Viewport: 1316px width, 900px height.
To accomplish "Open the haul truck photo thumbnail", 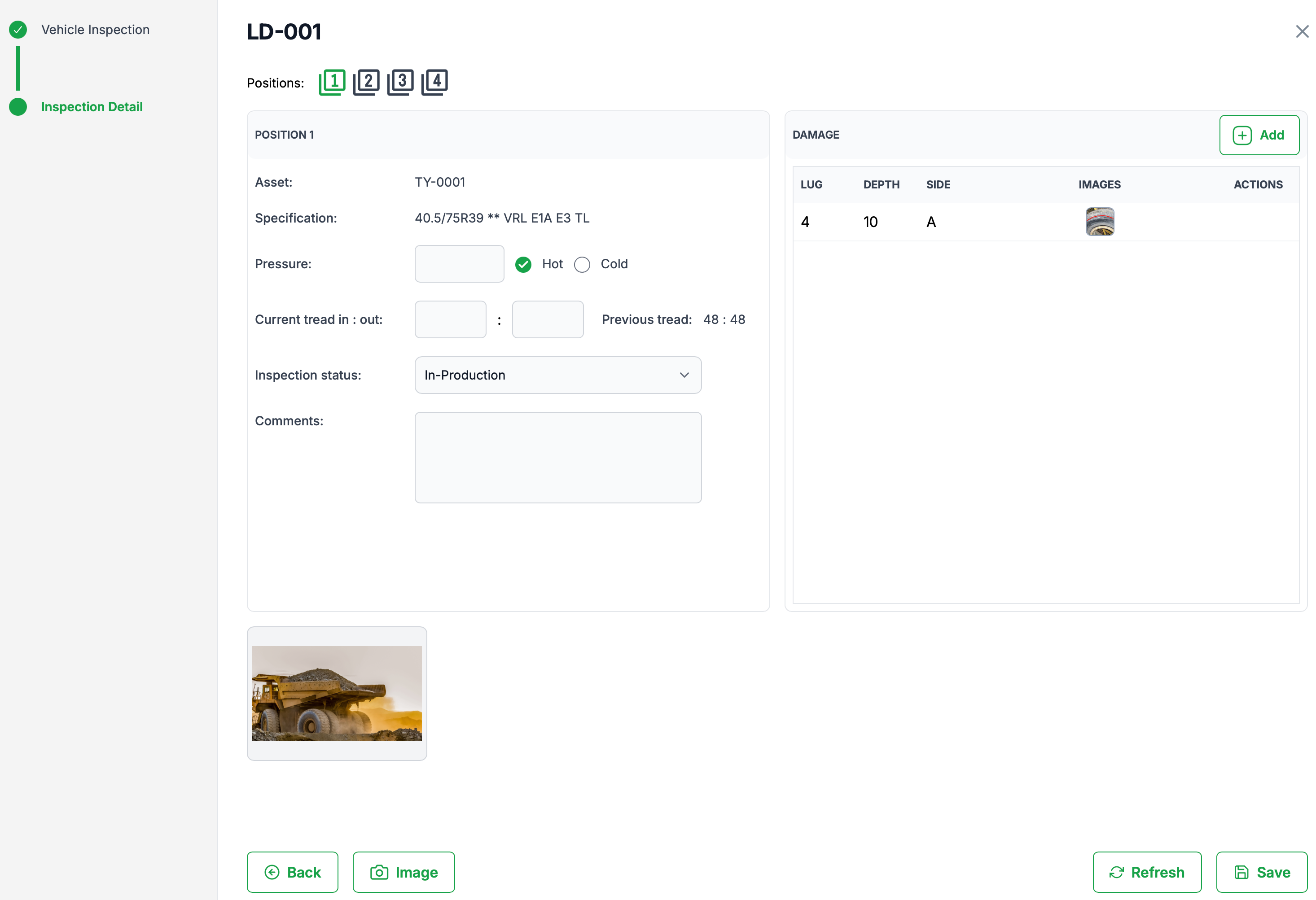I will [x=337, y=694].
